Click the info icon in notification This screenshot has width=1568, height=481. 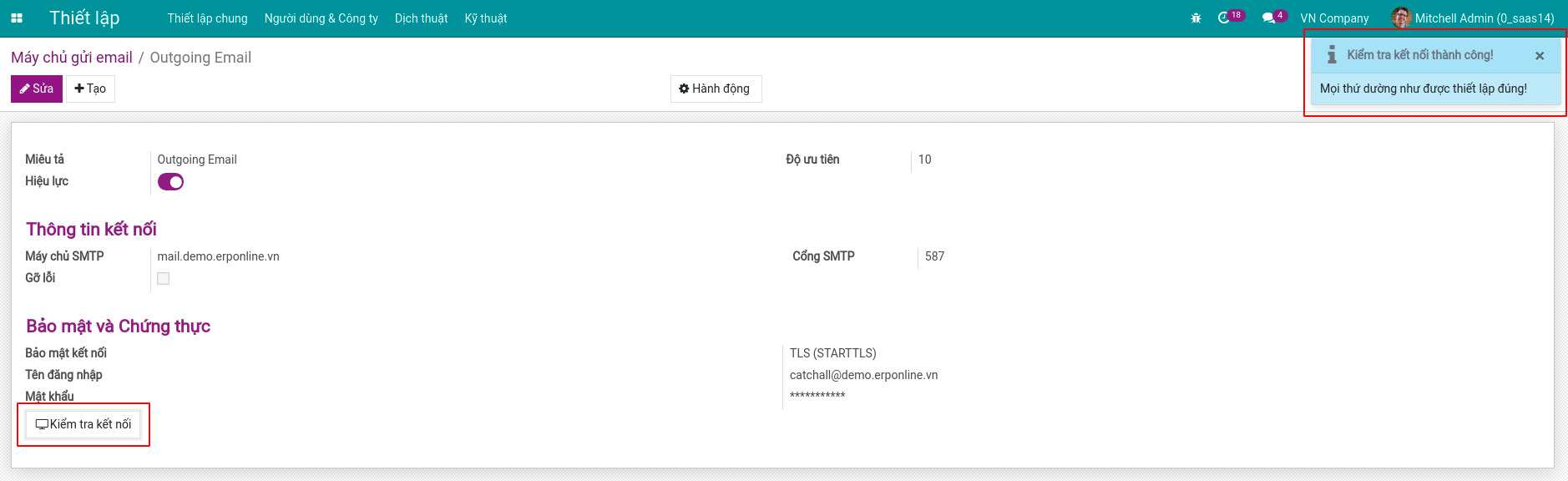click(1332, 55)
